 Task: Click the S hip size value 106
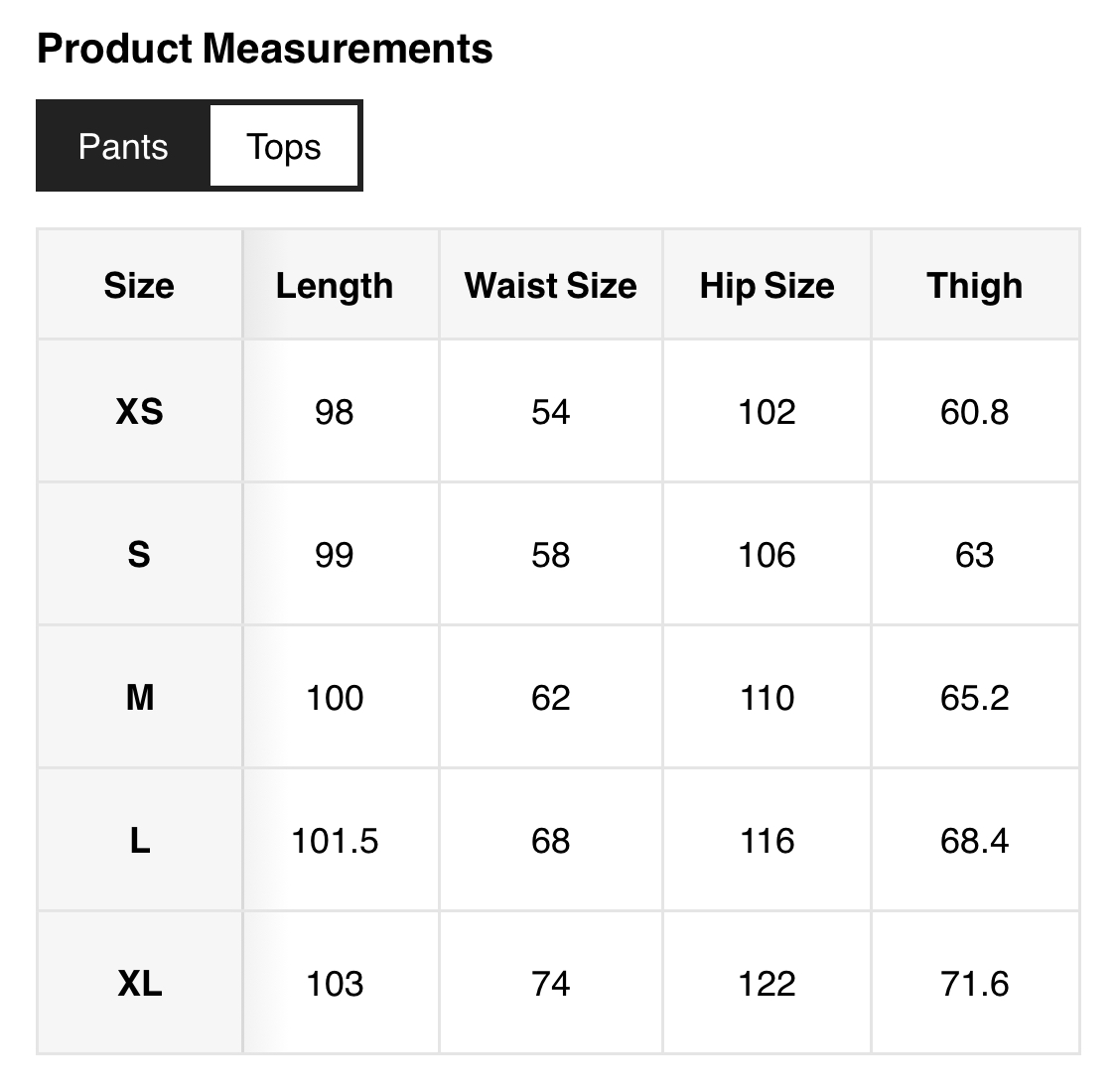point(767,554)
